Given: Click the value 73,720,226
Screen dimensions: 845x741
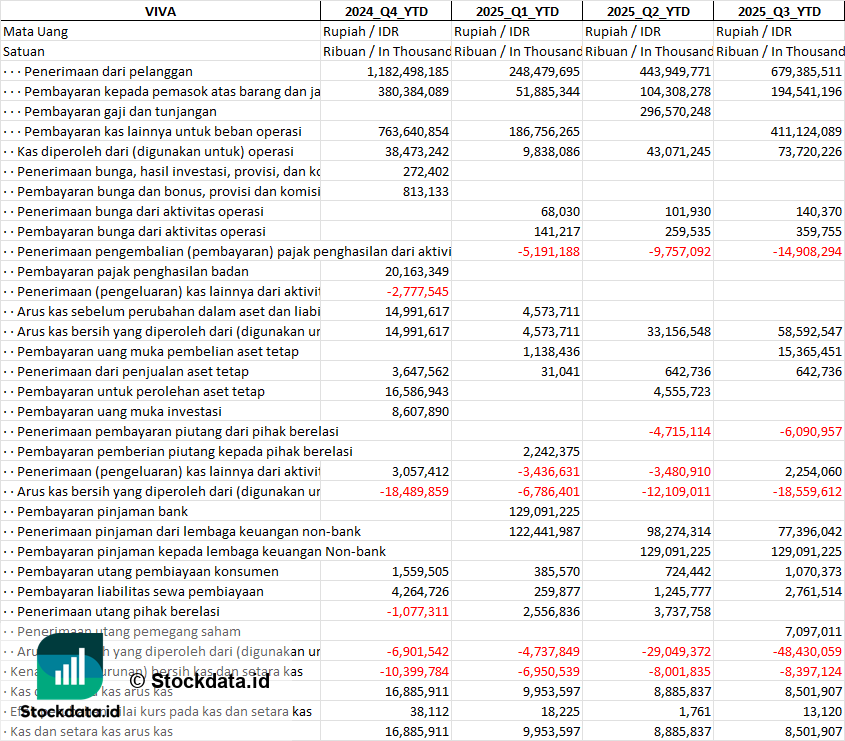Looking at the screenshot, I should (x=809, y=151).
